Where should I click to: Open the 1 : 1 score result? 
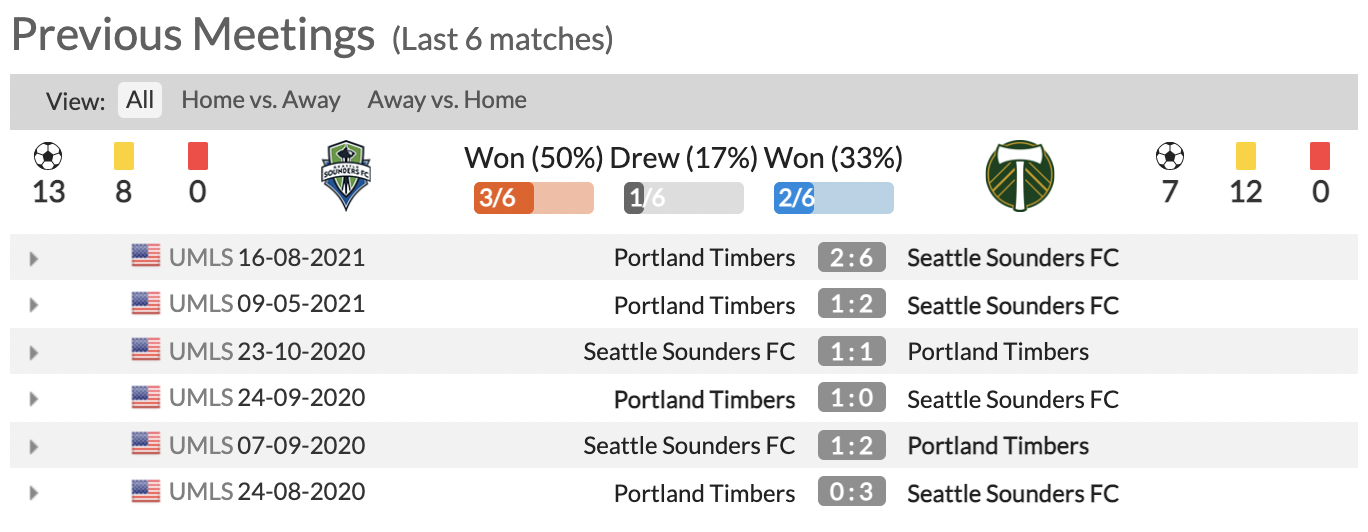[x=852, y=351]
